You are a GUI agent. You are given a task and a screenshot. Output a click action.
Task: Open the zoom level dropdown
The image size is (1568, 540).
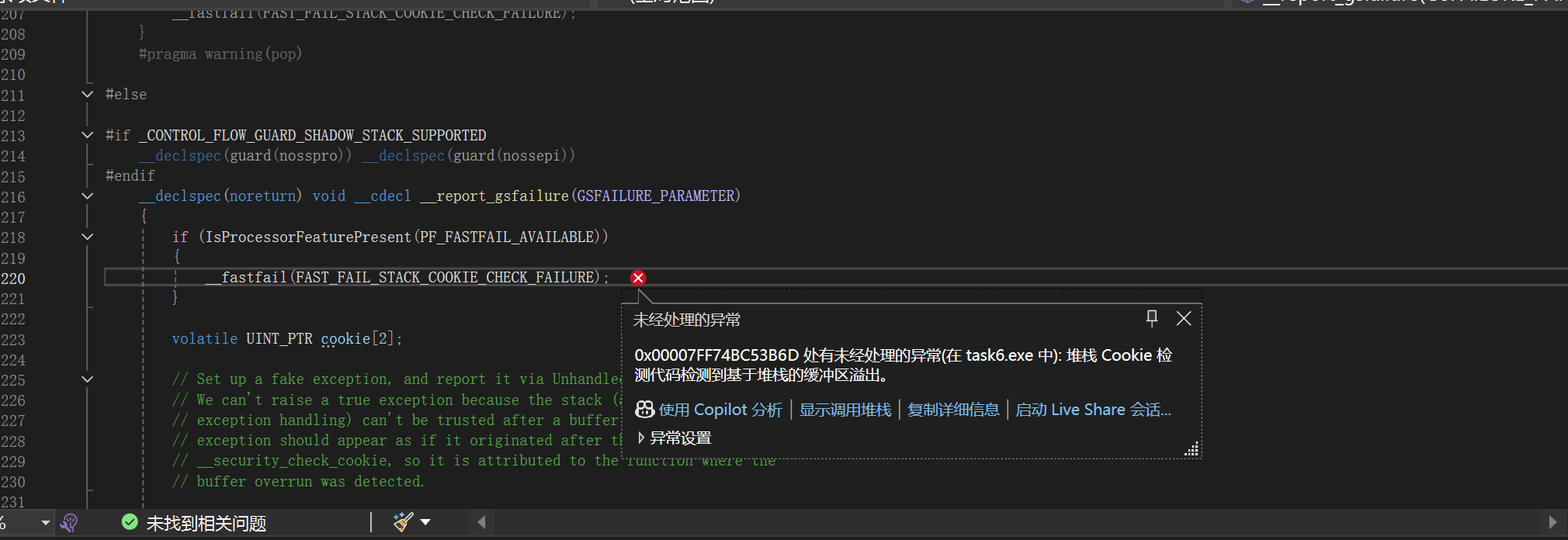pos(45,523)
